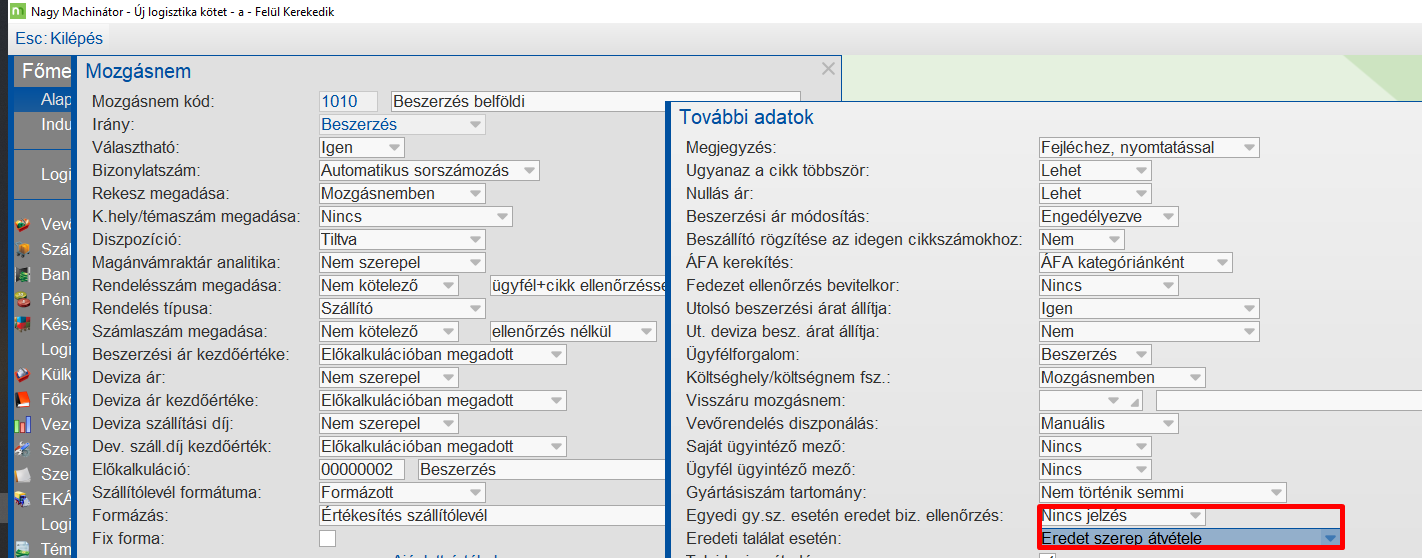Toggle the Fix forma checkbox

click(328, 538)
